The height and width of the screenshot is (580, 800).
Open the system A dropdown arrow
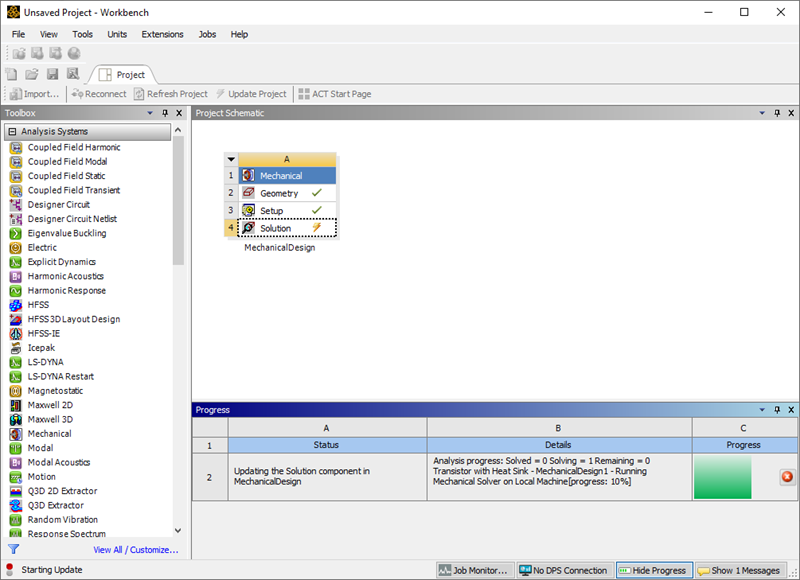click(x=231, y=159)
